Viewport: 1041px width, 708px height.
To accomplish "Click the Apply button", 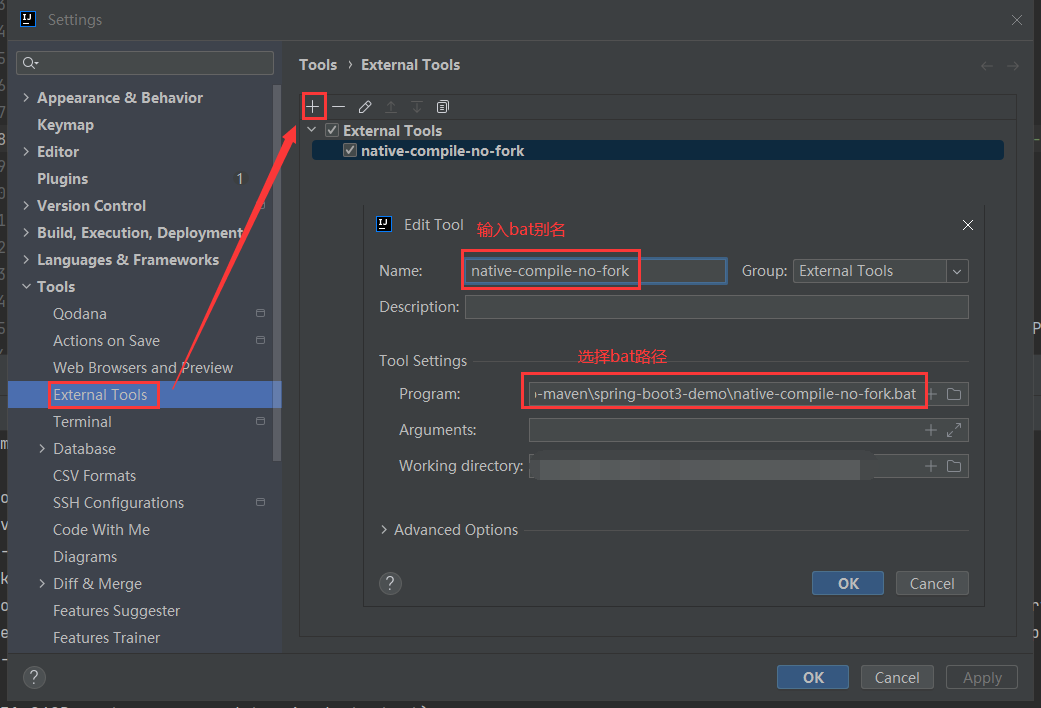I will (x=981, y=677).
